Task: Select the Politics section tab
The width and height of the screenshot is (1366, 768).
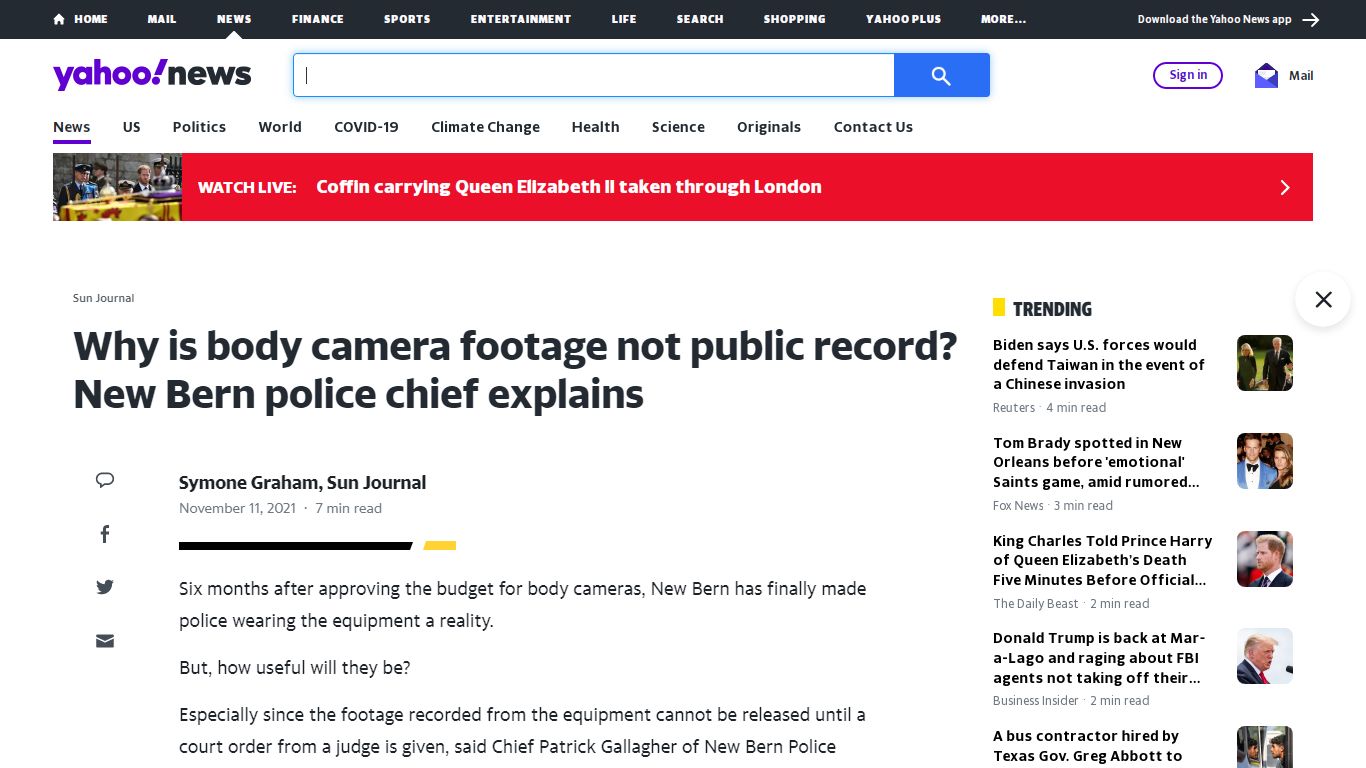Action: 199,127
